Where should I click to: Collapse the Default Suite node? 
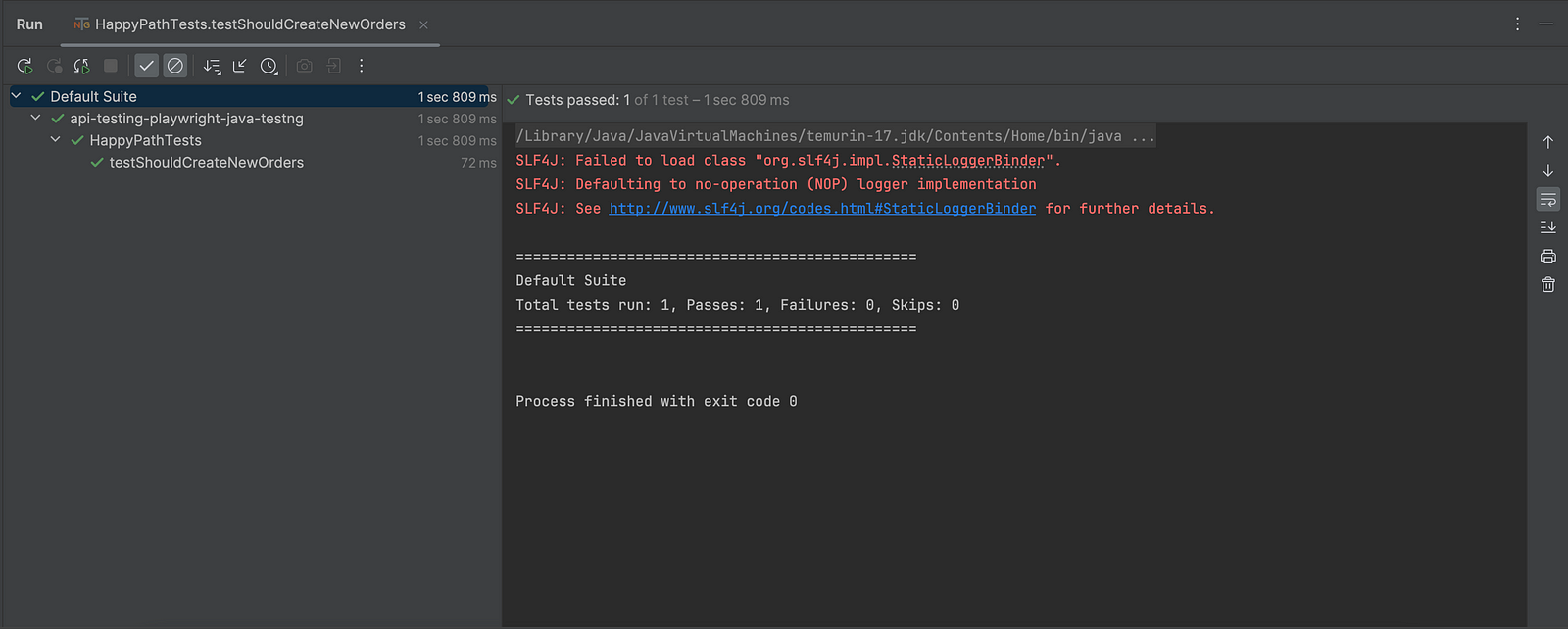[x=17, y=96]
